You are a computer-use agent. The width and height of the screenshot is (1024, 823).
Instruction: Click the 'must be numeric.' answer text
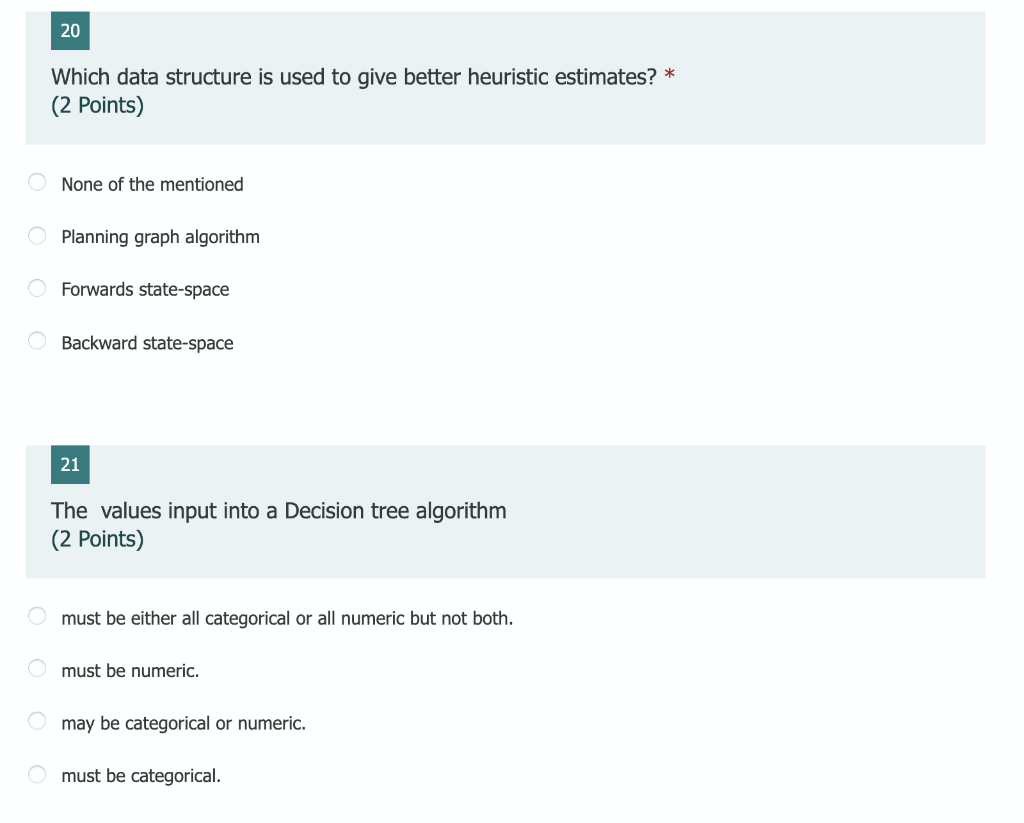[130, 671]
